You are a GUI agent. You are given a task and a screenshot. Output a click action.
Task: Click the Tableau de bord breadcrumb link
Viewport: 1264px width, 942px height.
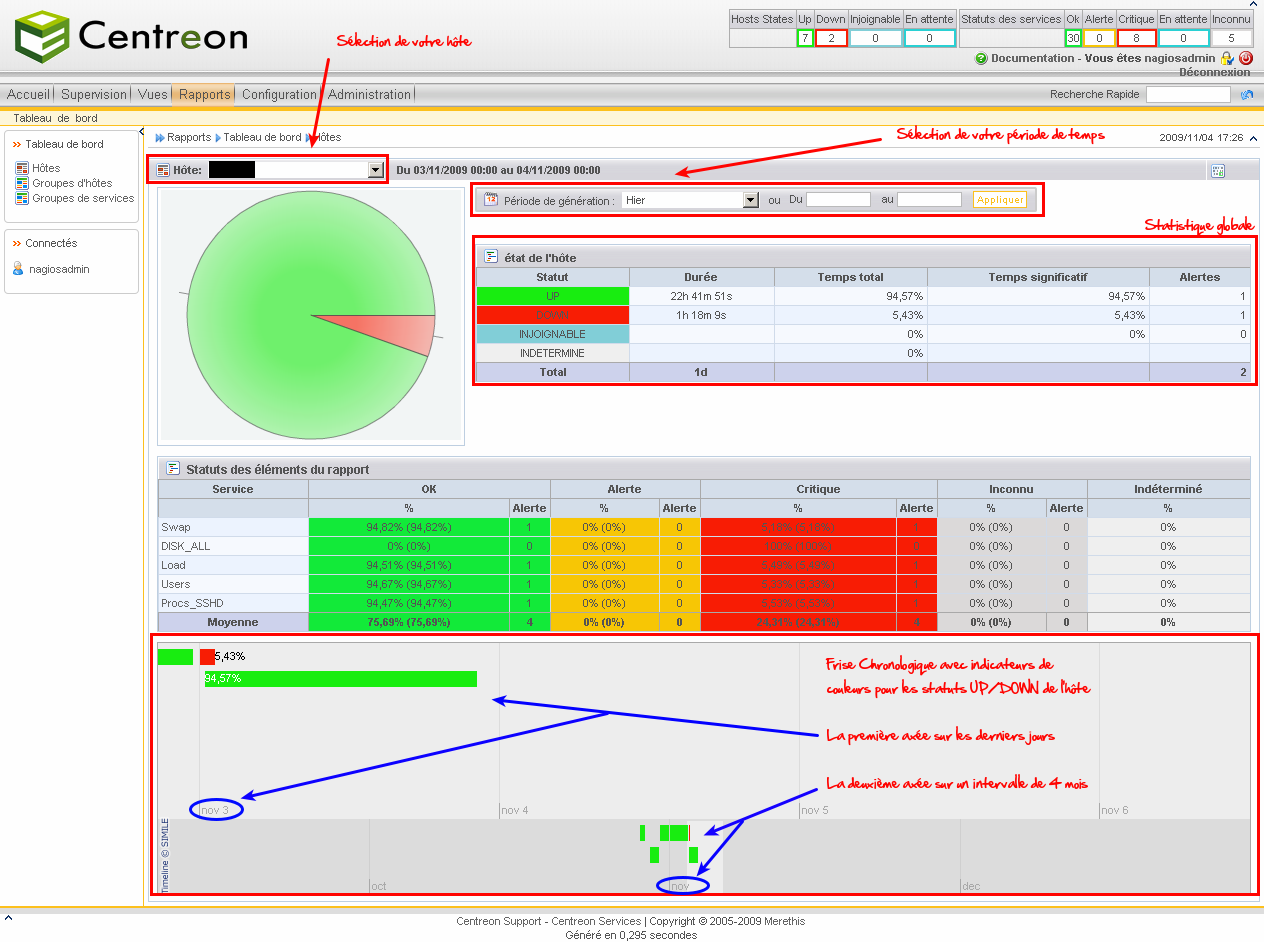tap(262, 138)
